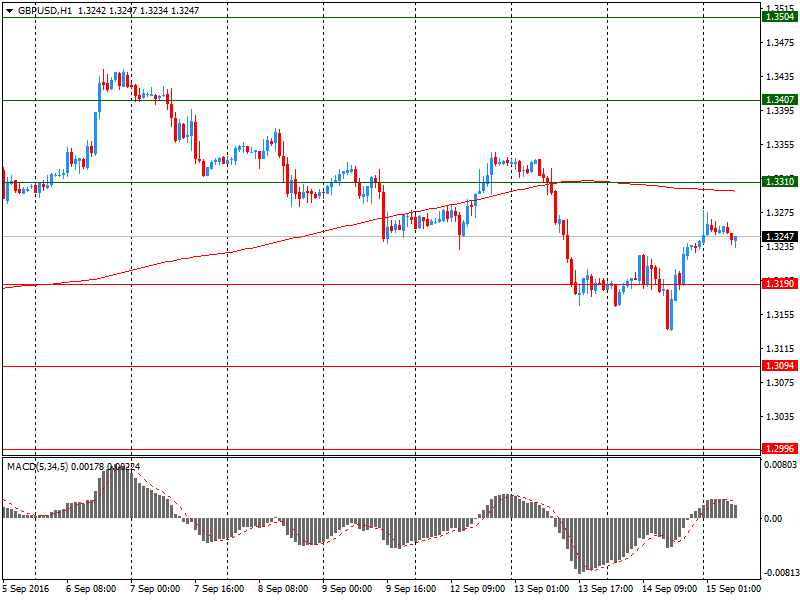Select the MACD values 0.00178 0.00224
This screenshot has height=600, width=800.
[x=106, y=466]
